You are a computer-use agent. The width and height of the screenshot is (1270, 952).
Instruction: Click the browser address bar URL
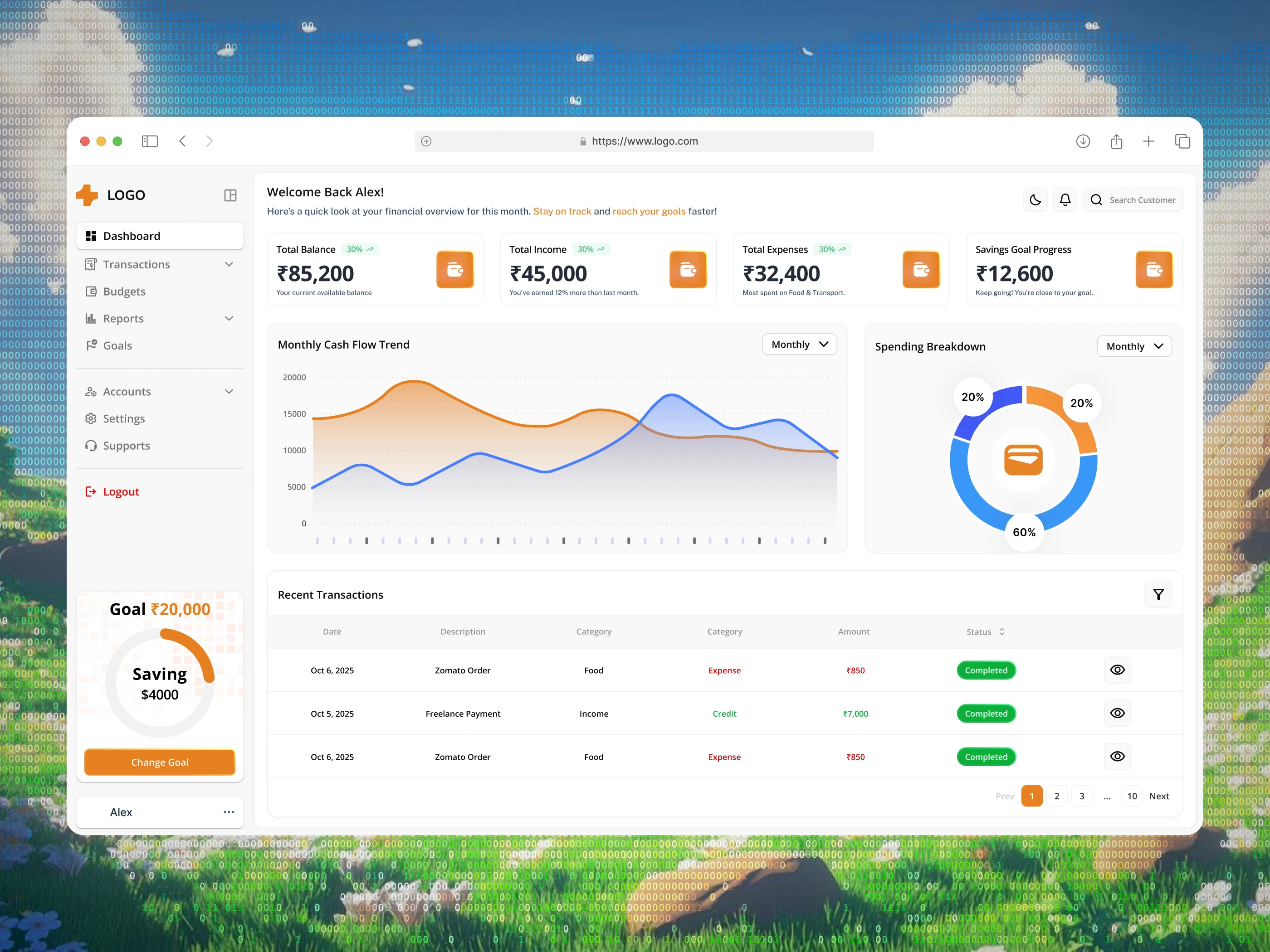[644, 141]
